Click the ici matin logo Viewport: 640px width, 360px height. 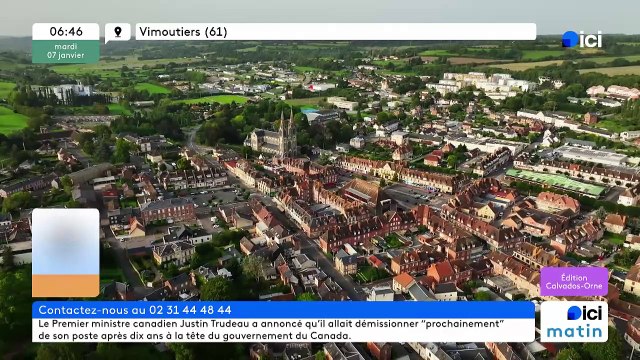click(574, 322)
